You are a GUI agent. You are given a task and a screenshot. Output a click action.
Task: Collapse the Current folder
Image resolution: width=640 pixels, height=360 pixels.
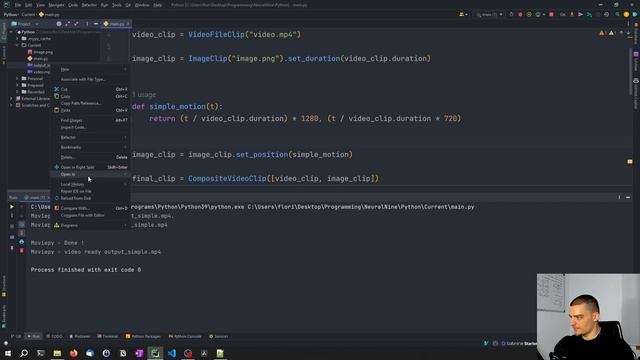point(18,45)
